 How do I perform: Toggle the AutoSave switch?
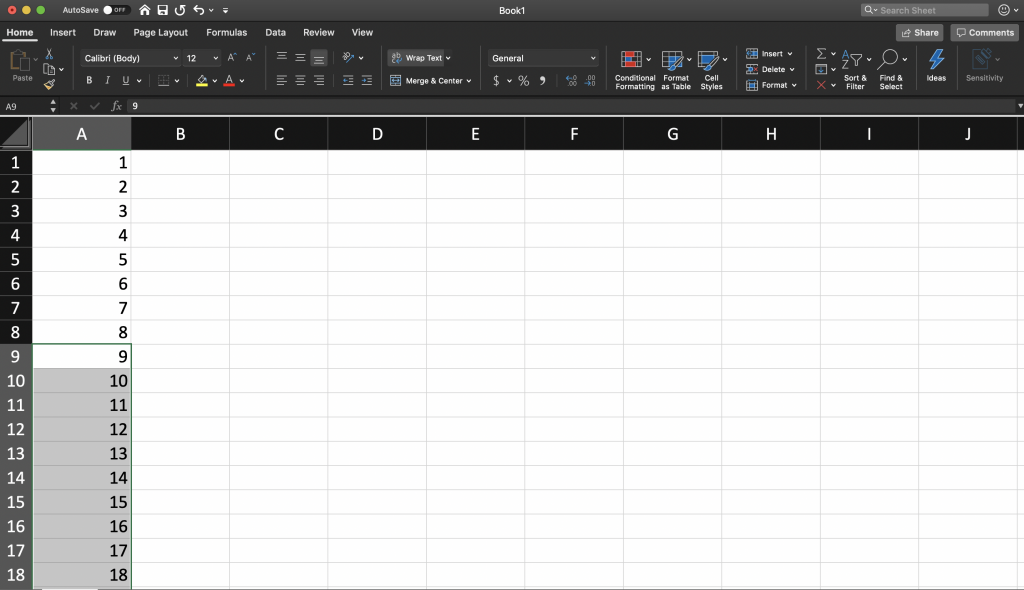pyautogui.click(x=116, y=10)
